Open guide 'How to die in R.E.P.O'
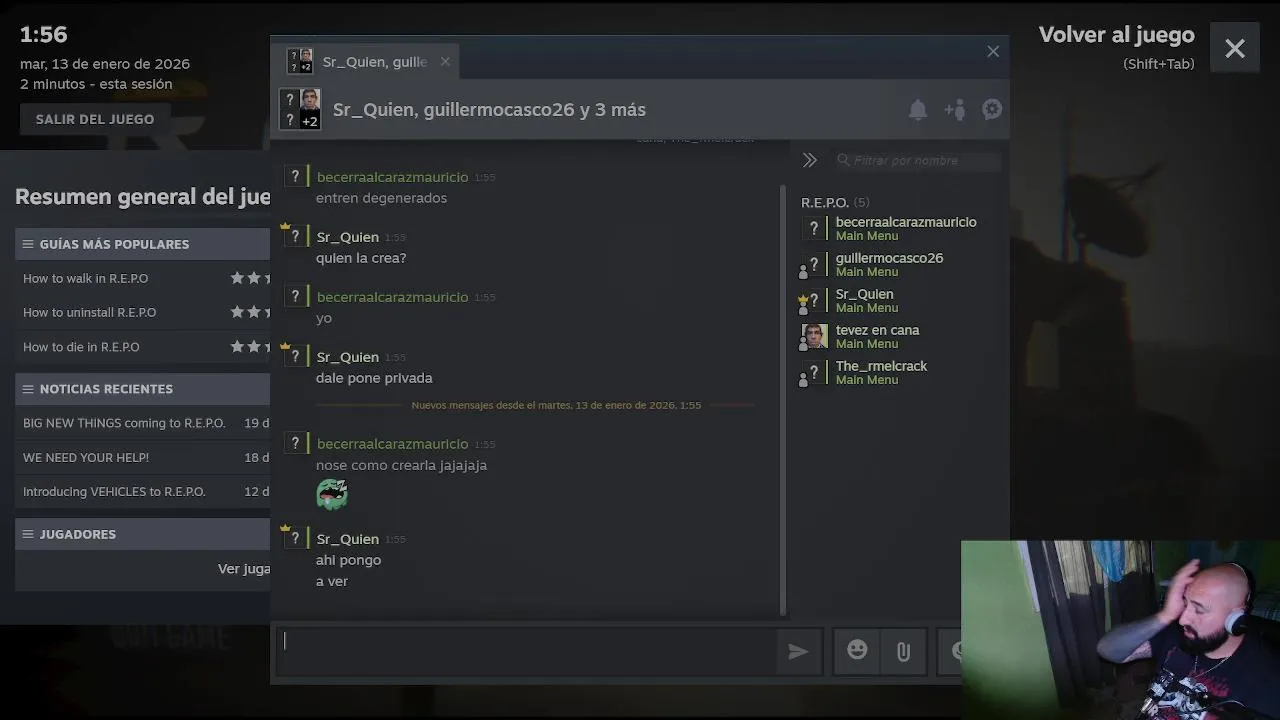 pos(81,347)
